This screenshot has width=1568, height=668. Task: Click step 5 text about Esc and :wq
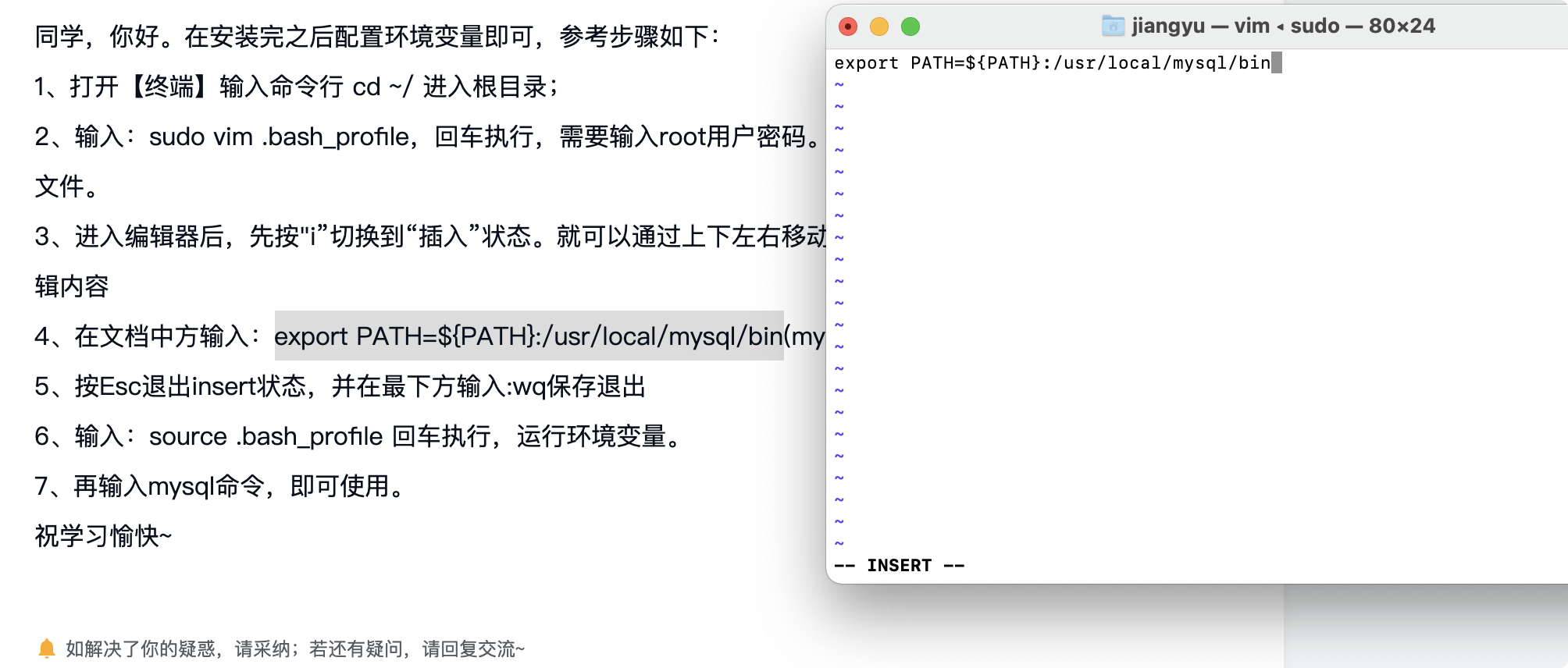[x=340, y=386]
